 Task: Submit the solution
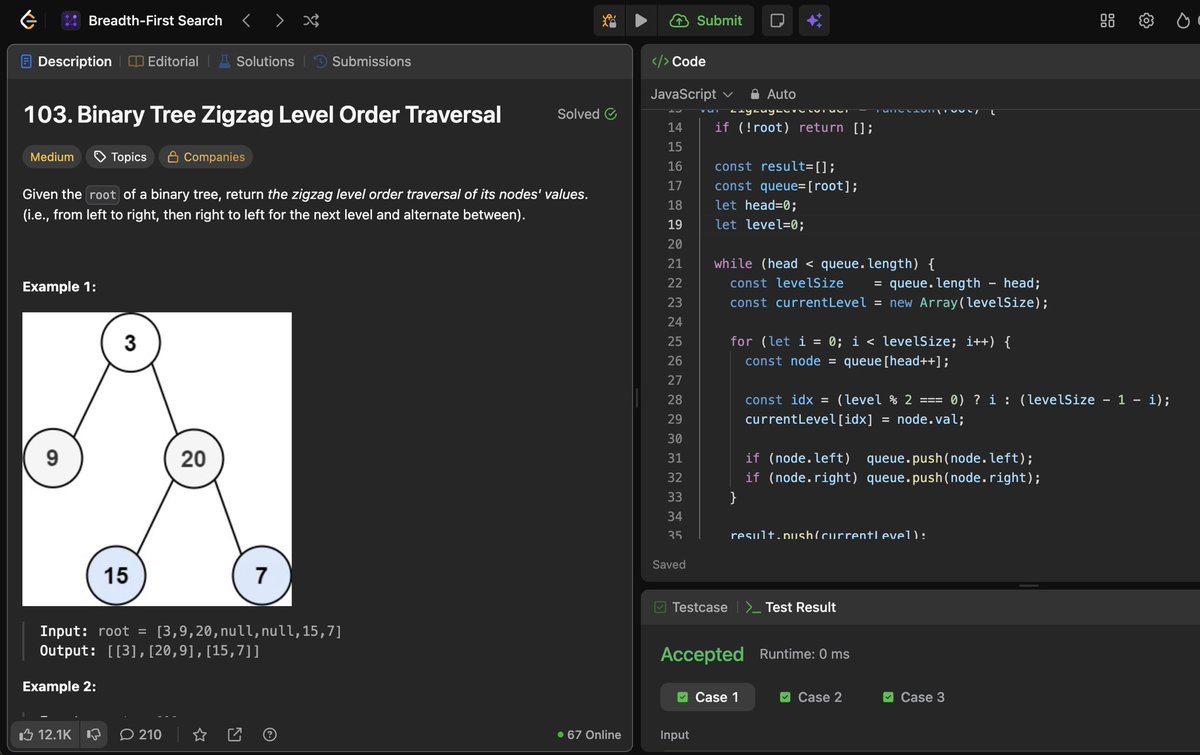pos(707,20)
